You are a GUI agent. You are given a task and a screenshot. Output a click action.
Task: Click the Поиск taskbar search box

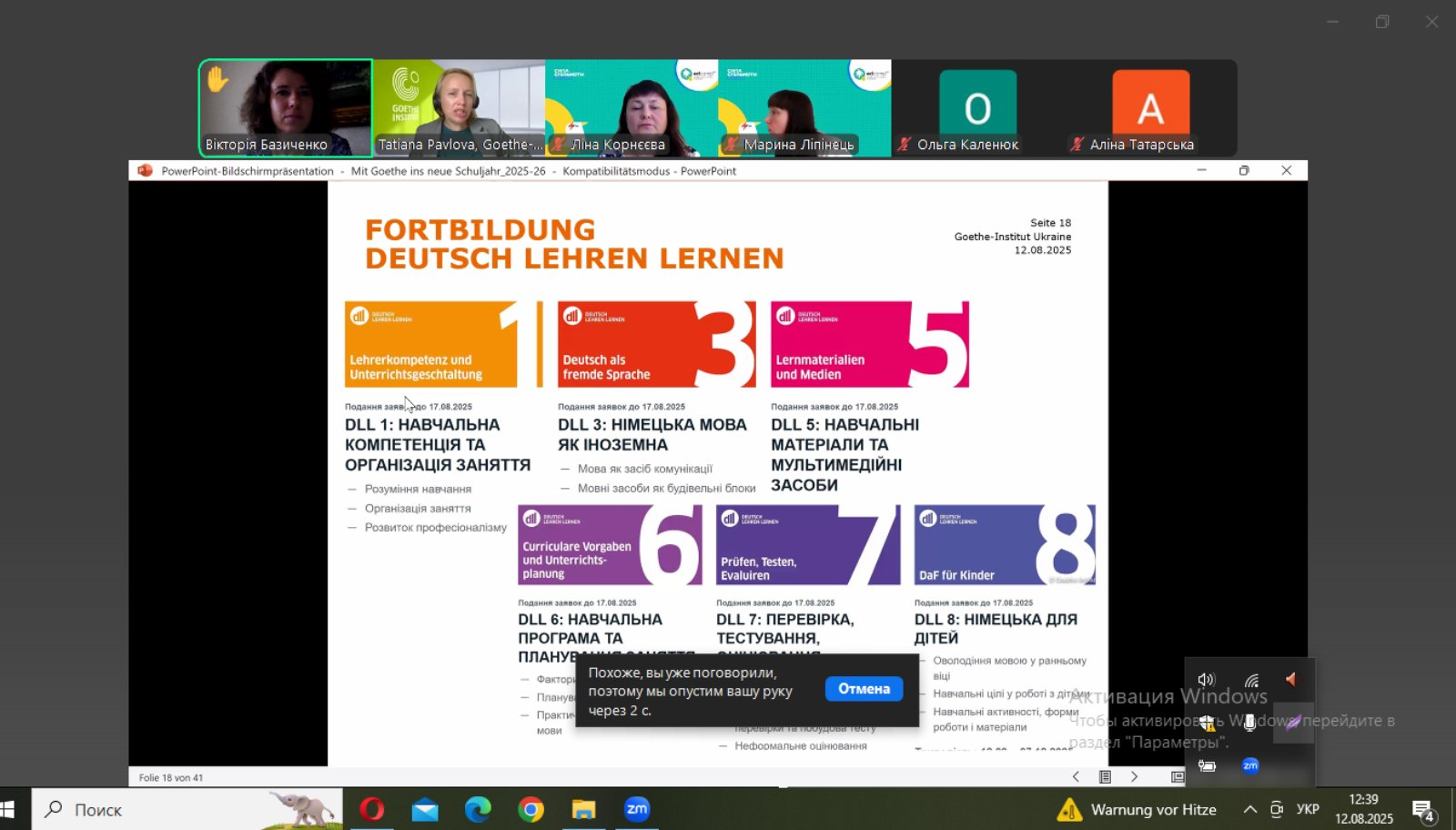point(187,809)
